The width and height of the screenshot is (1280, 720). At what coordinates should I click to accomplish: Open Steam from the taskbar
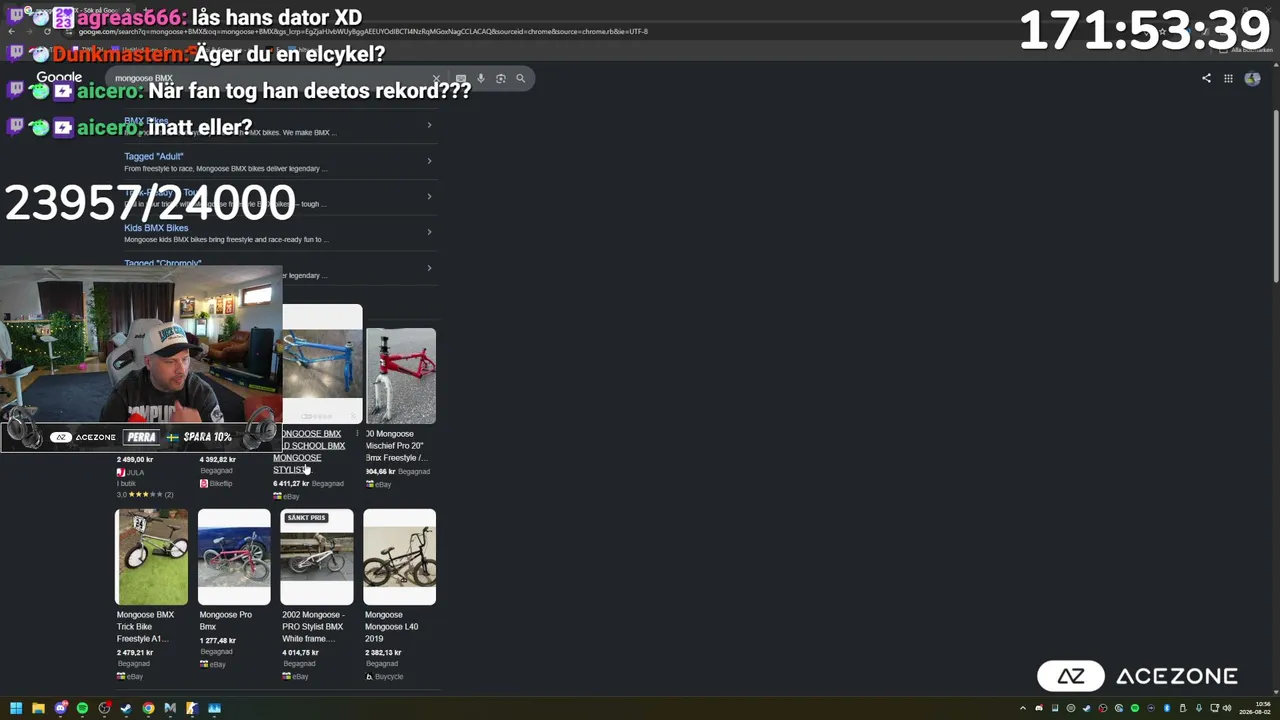tap(126, 708)
